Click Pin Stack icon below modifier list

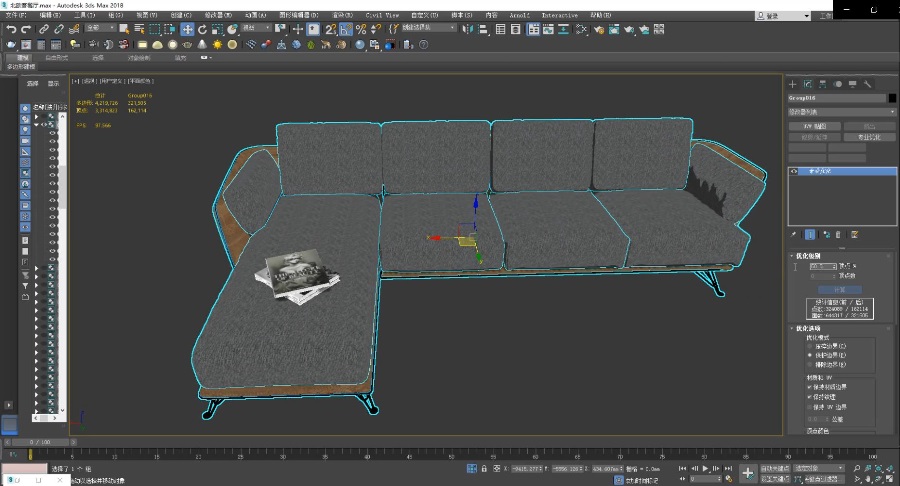(794, 234)
